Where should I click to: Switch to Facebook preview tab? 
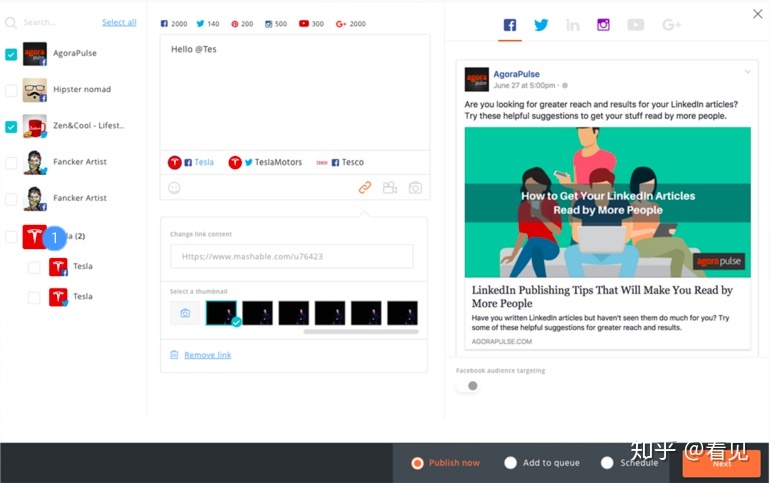click(510, 25)
